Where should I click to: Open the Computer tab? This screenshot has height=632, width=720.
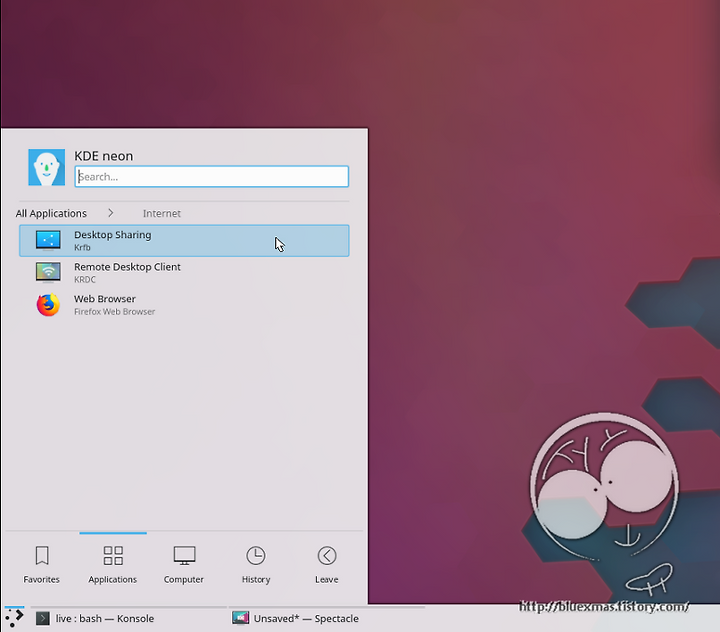[x=184, y=564]
